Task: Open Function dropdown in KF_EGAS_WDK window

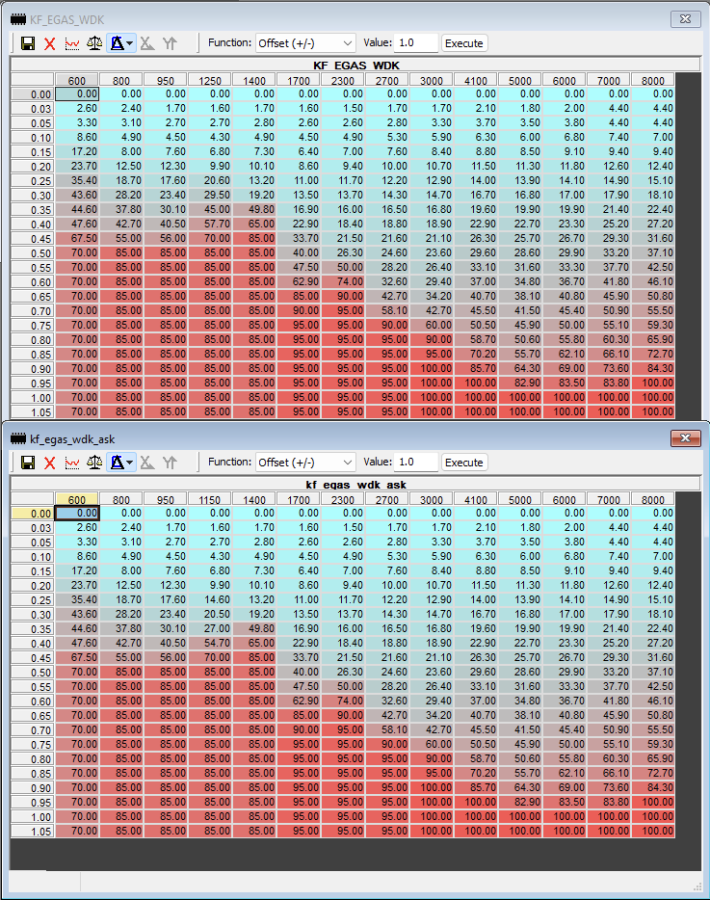Action: pyautogui.click(x=305, y=43)
